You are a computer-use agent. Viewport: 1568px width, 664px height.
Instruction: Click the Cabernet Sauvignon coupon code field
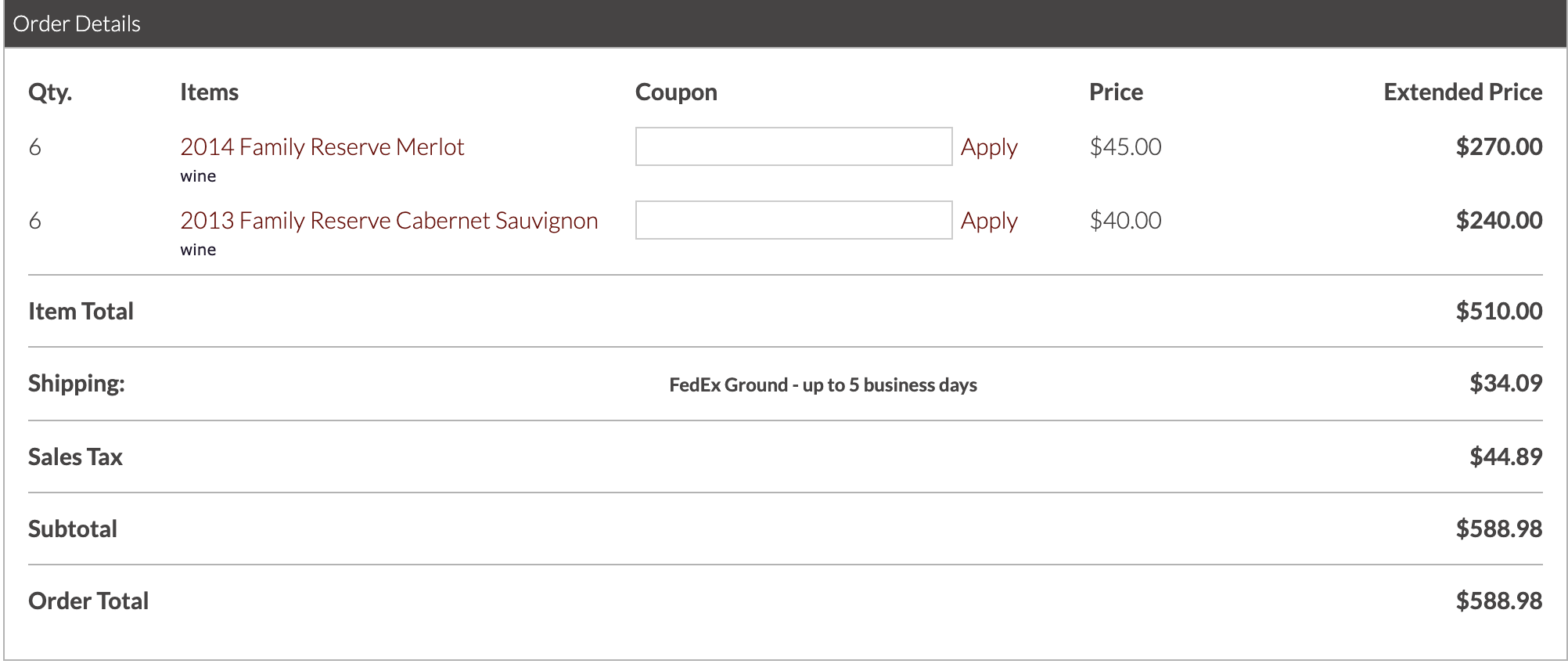(793, 220)
